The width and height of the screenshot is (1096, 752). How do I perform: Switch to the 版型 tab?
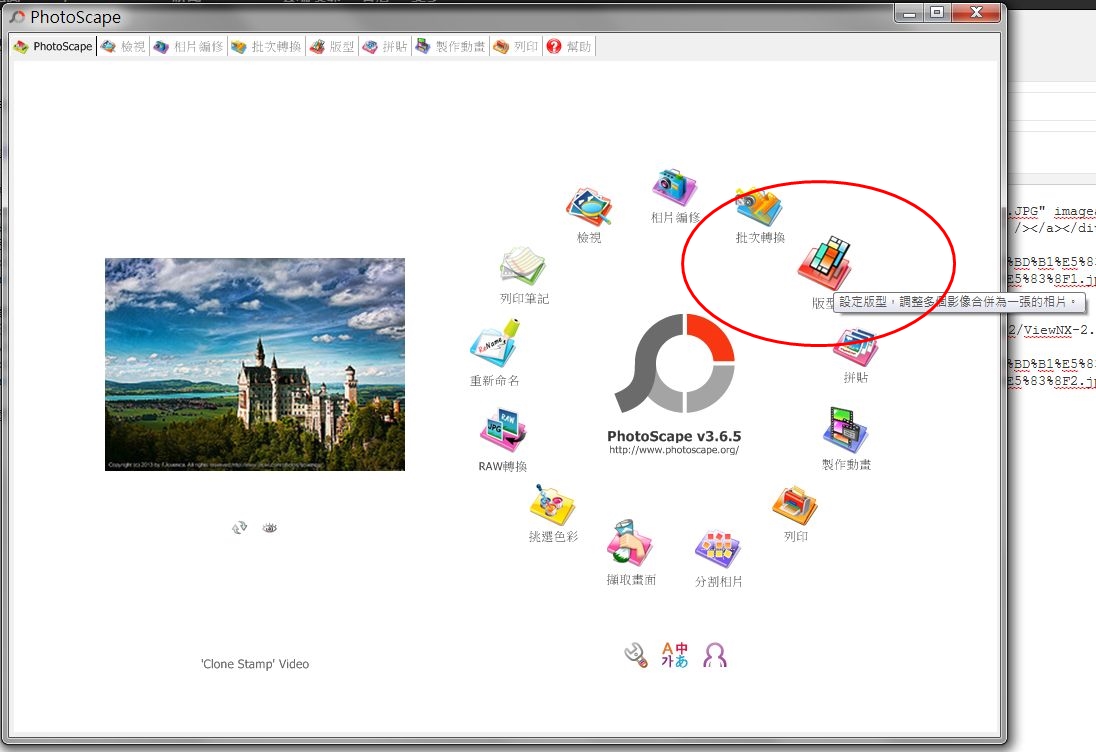pos(333,46)
